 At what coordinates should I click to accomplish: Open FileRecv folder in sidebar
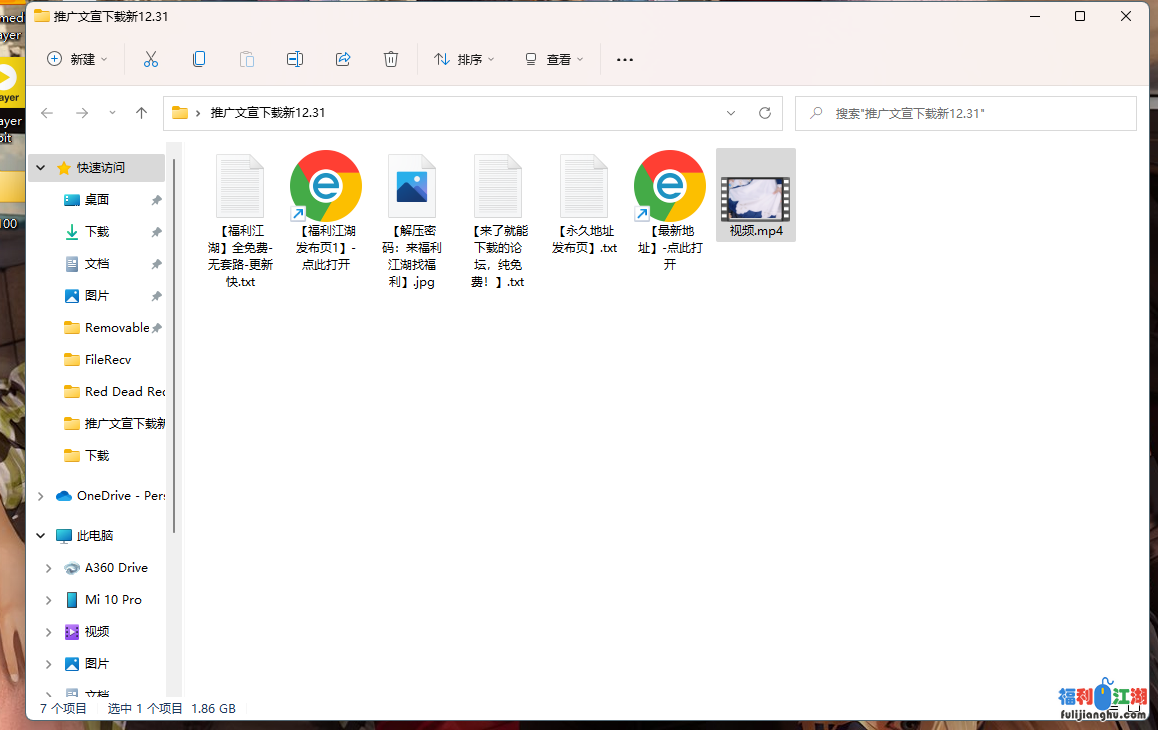coord(107,360)
